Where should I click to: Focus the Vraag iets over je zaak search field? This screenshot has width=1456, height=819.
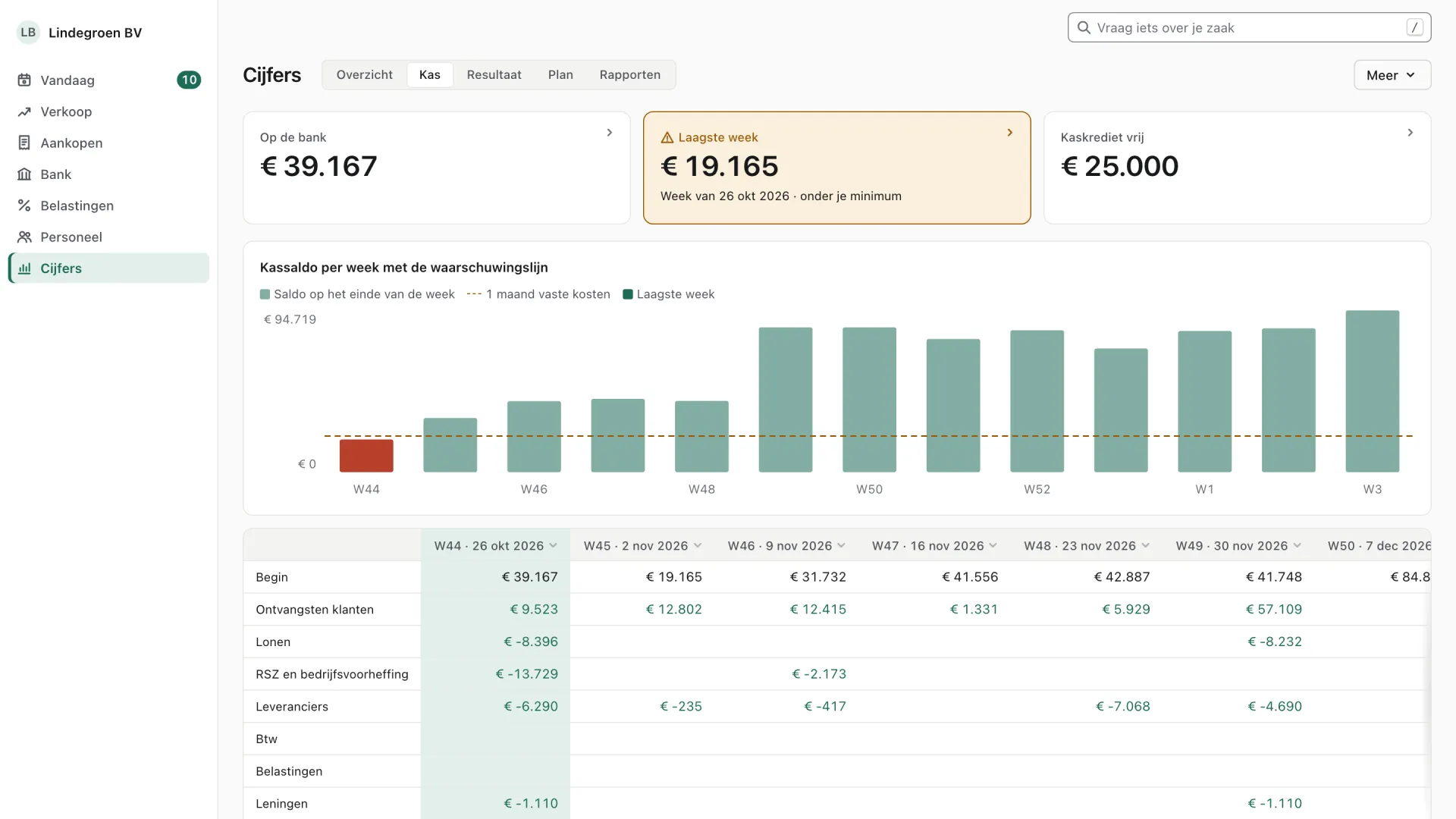(x=1249, y=27)
